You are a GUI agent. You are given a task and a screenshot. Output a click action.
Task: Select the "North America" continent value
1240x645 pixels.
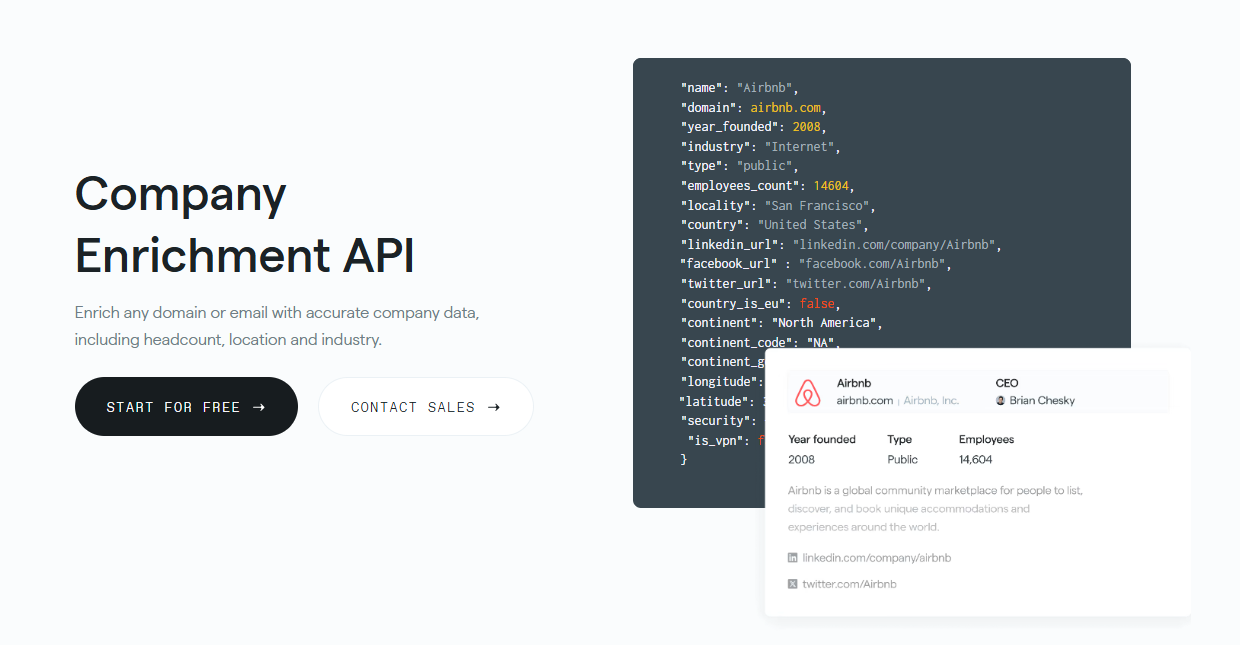point(823,323)
